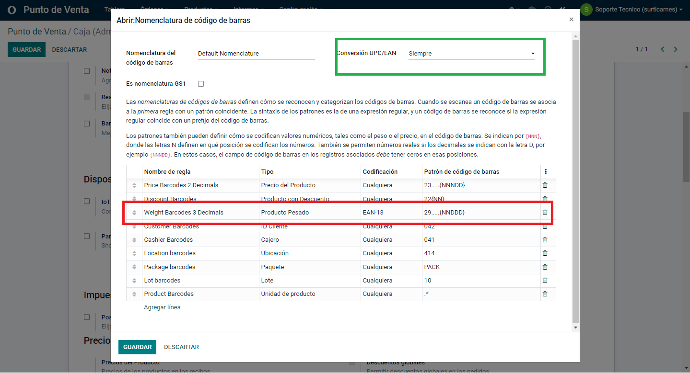Click Descartar in the dialog footer
Image resolution: width=690 pixels, height=373 pixels.
[x=181, y=347]
